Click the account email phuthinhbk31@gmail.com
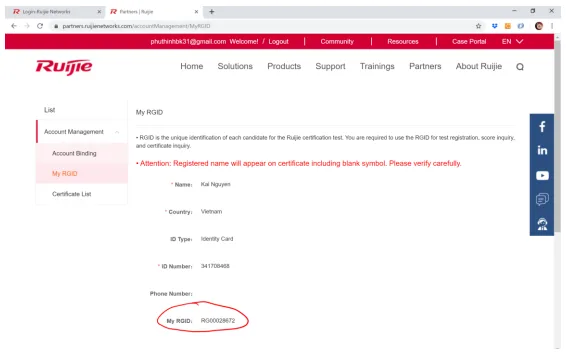566x362 pixels. 188,42
